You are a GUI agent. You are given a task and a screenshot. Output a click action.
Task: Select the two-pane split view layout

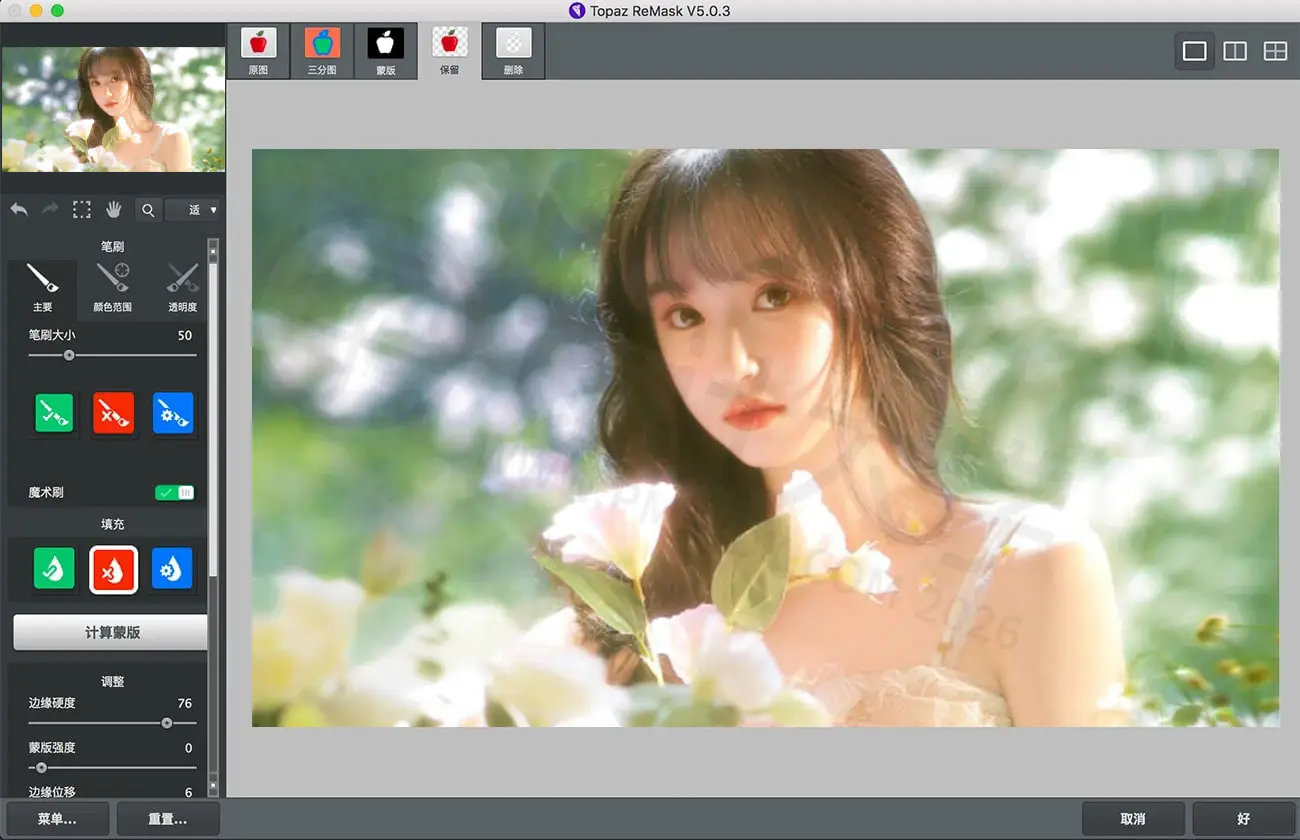[x=1235, y=52]
